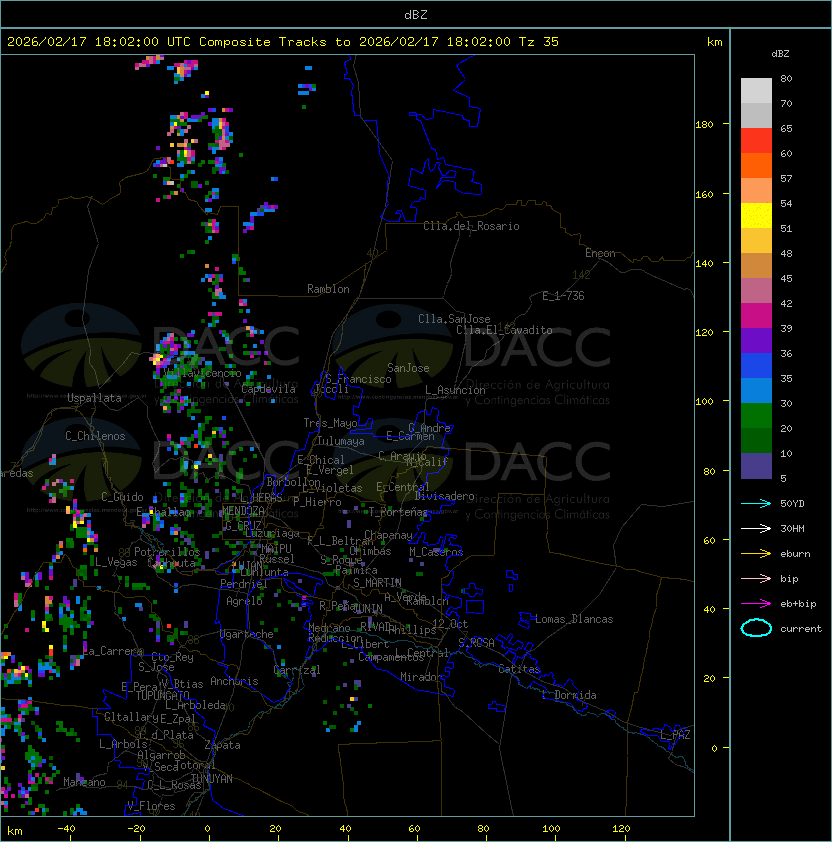Click the 'C_Guido' place label on map

pyautogui.click(x=122, y=497)
